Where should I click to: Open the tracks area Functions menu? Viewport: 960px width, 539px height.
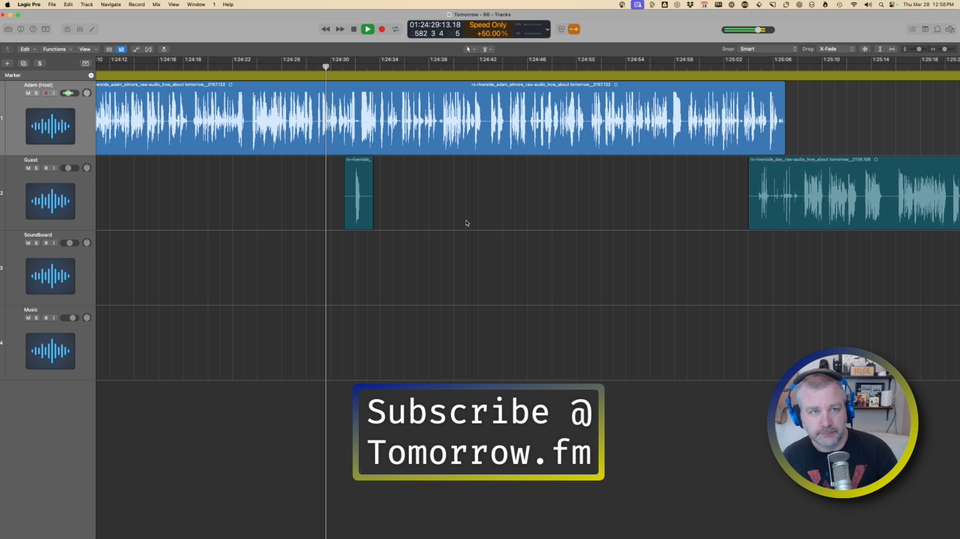57,49
